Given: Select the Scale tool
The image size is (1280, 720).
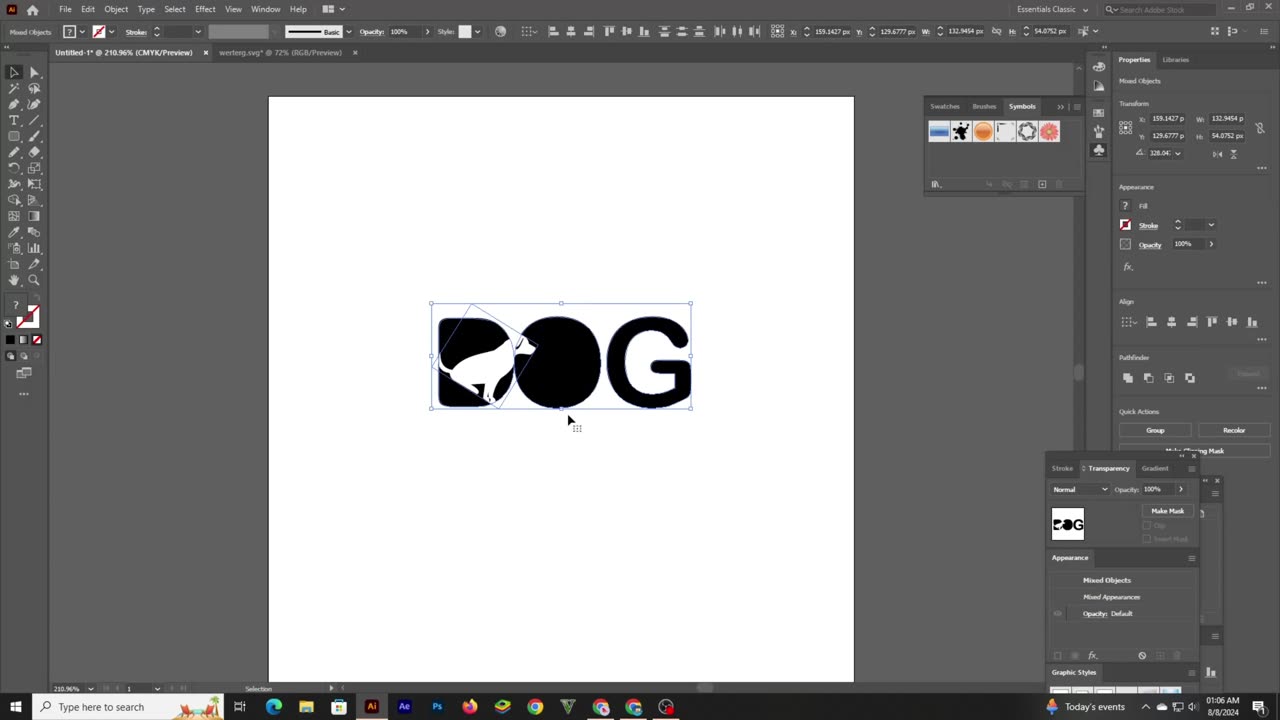Looking at the screenshot, I should [34, 168].
